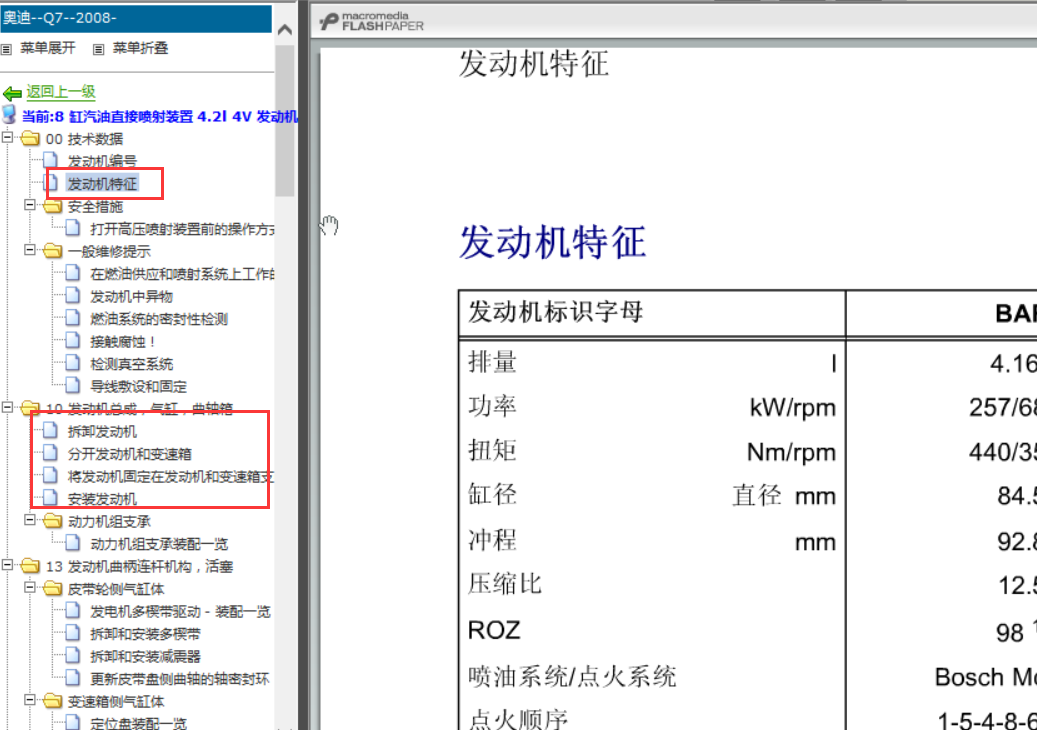The width and height of the screenshot is (1037, 730).
Task: Open the 发动机编号 document
Action: click(x=102, y=161)
